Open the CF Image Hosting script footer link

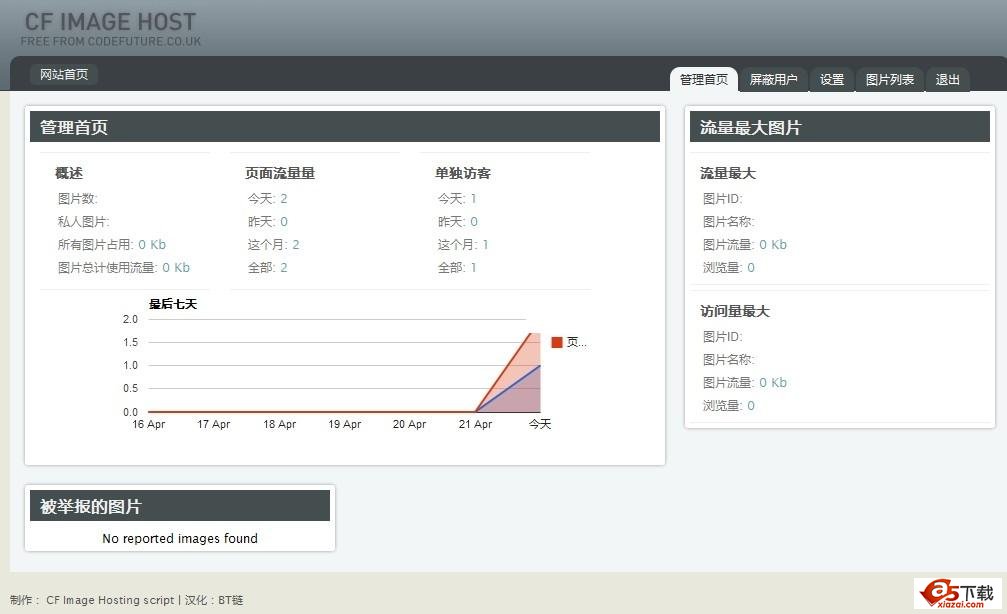110,600
